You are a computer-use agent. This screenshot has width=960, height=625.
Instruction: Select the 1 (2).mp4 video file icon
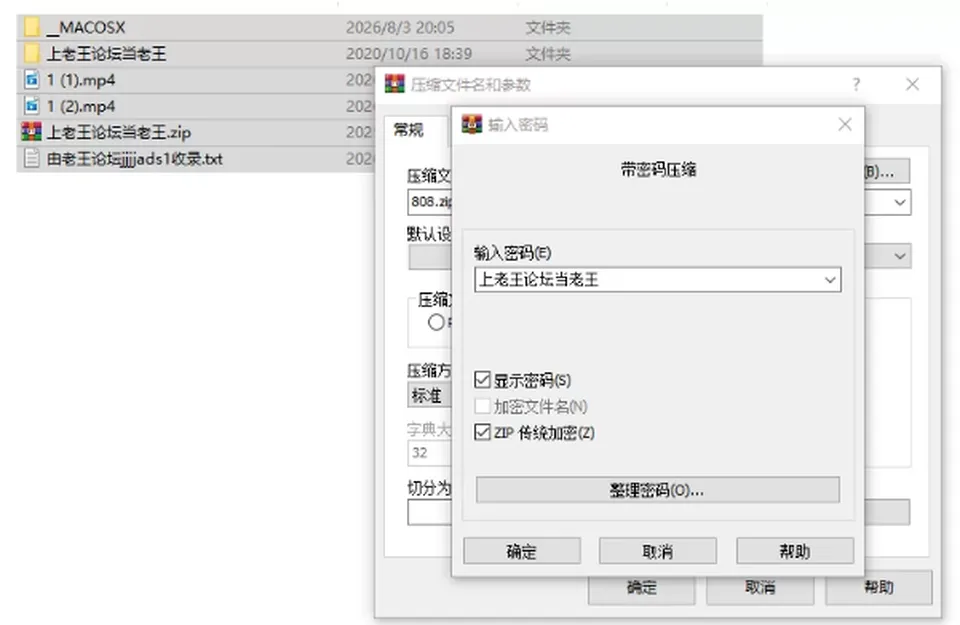(x=32, y=106)
